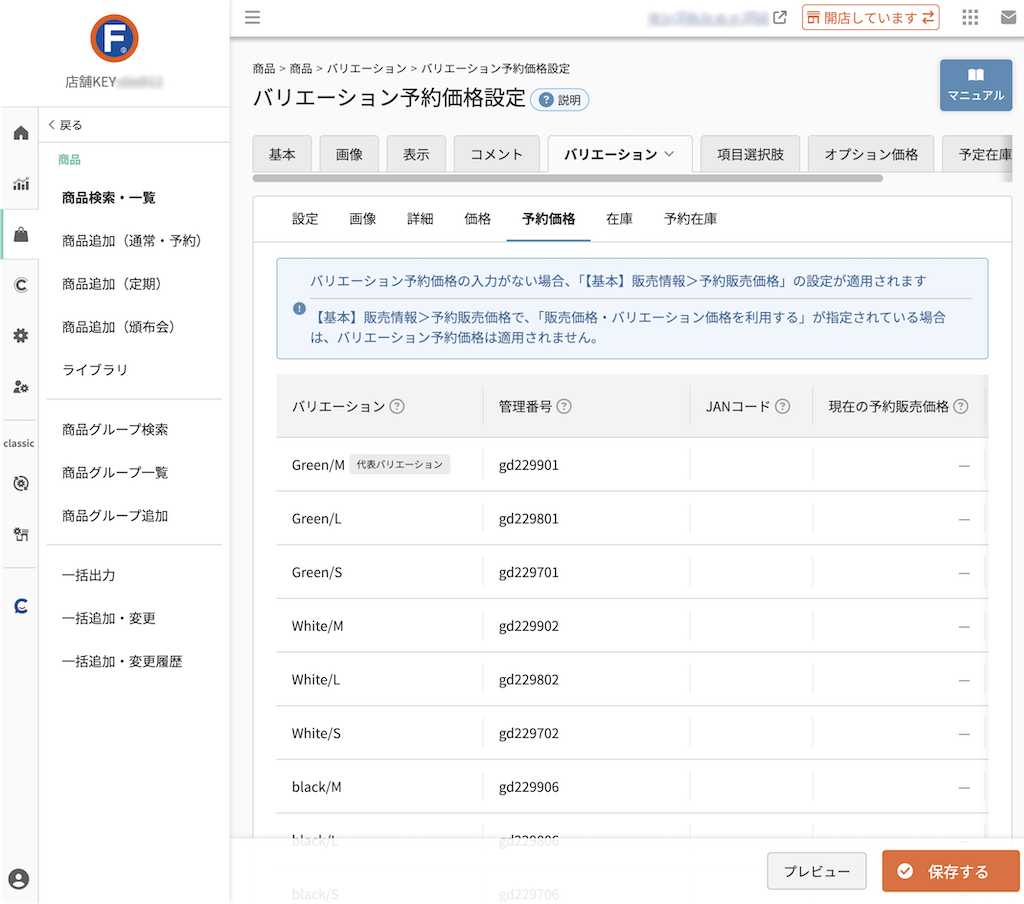This screenshot has width=1024, height=904.
Task: Switch to the top-level 画像 tab
Action: pyautogui.click(x=349, y=154)
